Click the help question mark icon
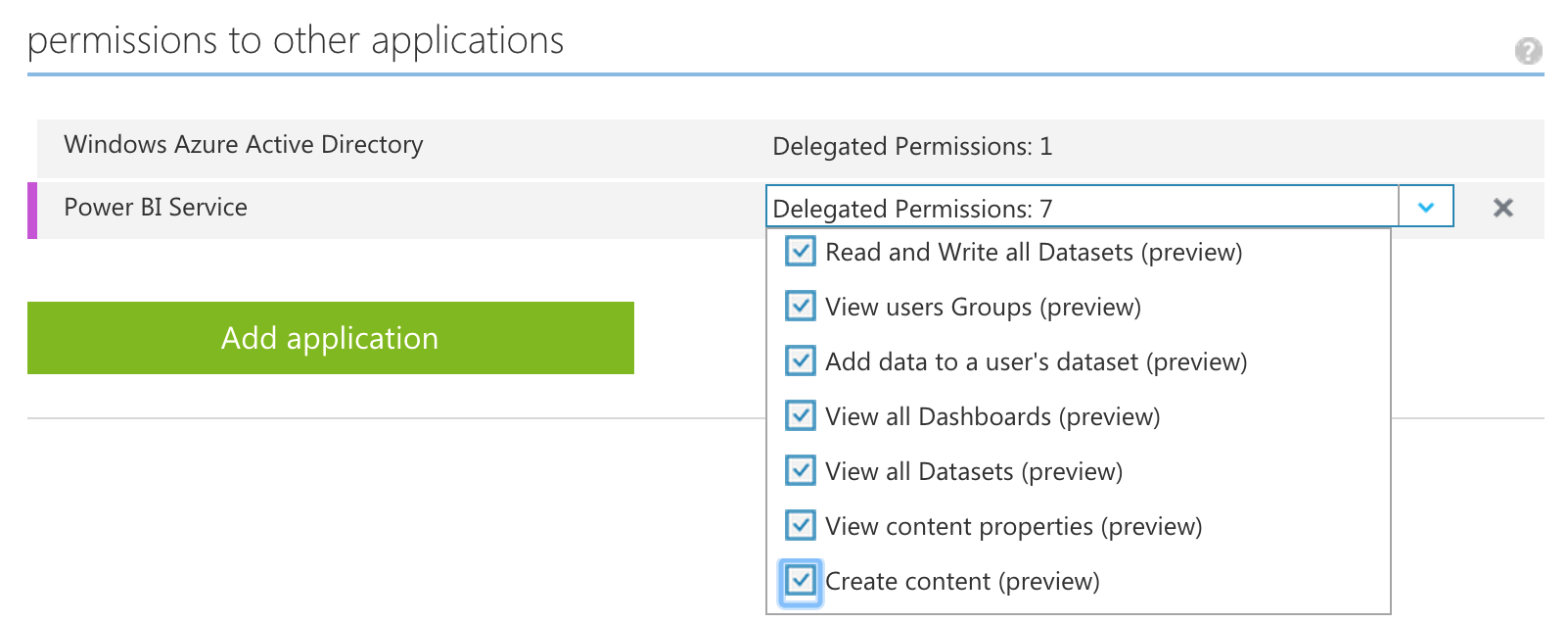The width and height of the screenshot is (1568, 623). pos(1528,50)
